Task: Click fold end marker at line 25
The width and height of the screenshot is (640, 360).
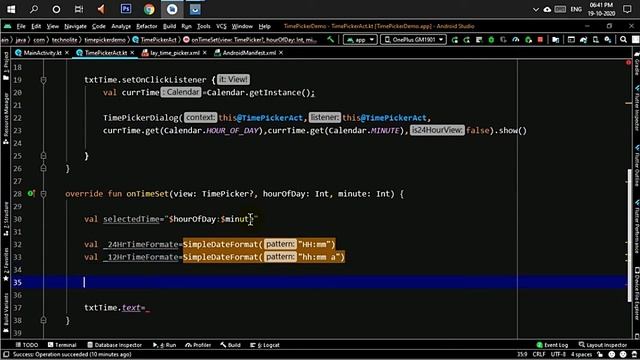Action: (43, 156)
